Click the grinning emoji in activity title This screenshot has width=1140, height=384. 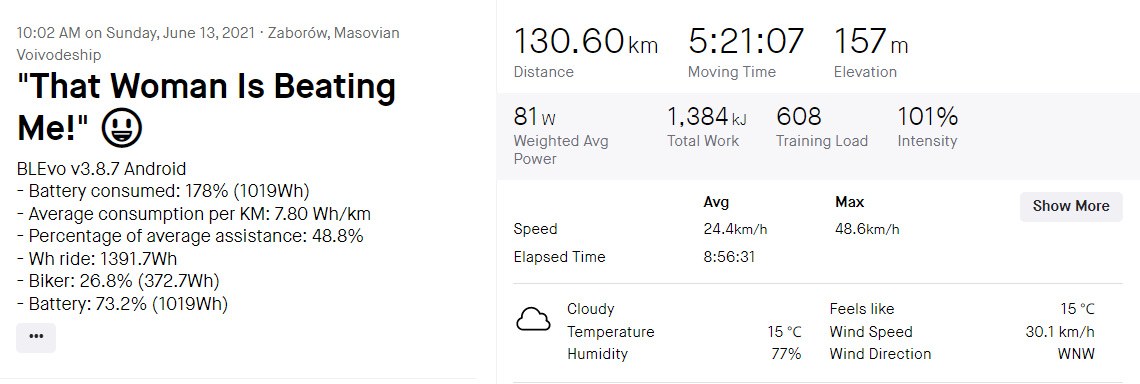pos(122,129)
